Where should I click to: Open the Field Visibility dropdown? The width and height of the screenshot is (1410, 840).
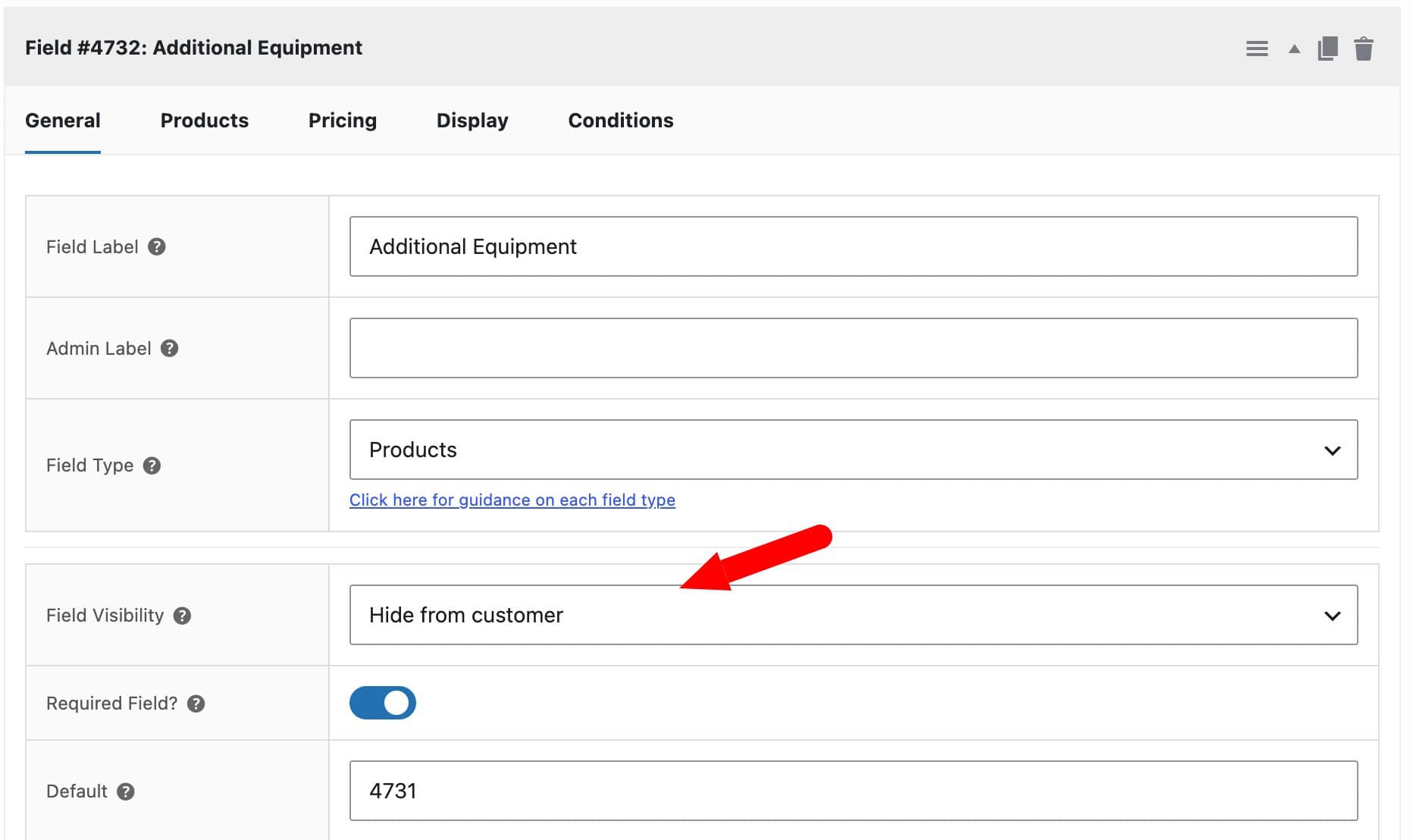854,615
